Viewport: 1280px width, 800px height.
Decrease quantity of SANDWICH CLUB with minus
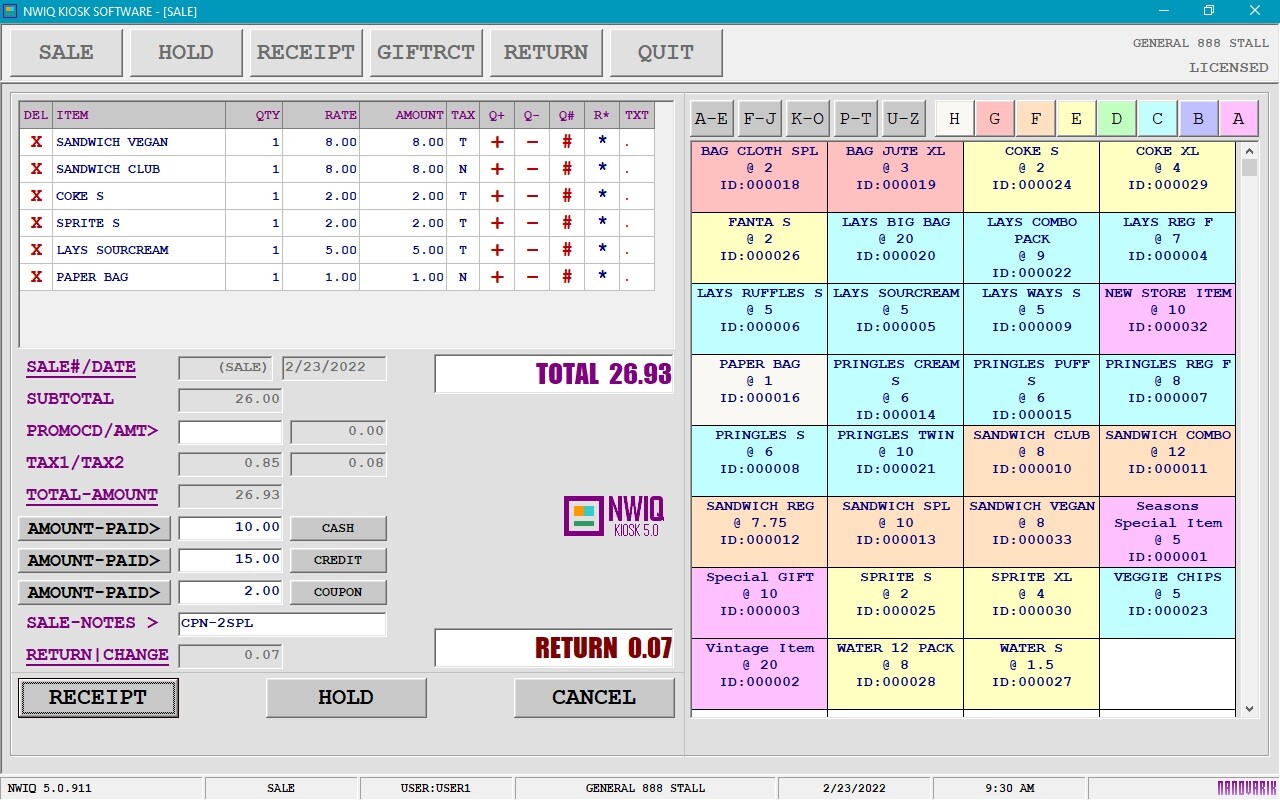[532, 169]
